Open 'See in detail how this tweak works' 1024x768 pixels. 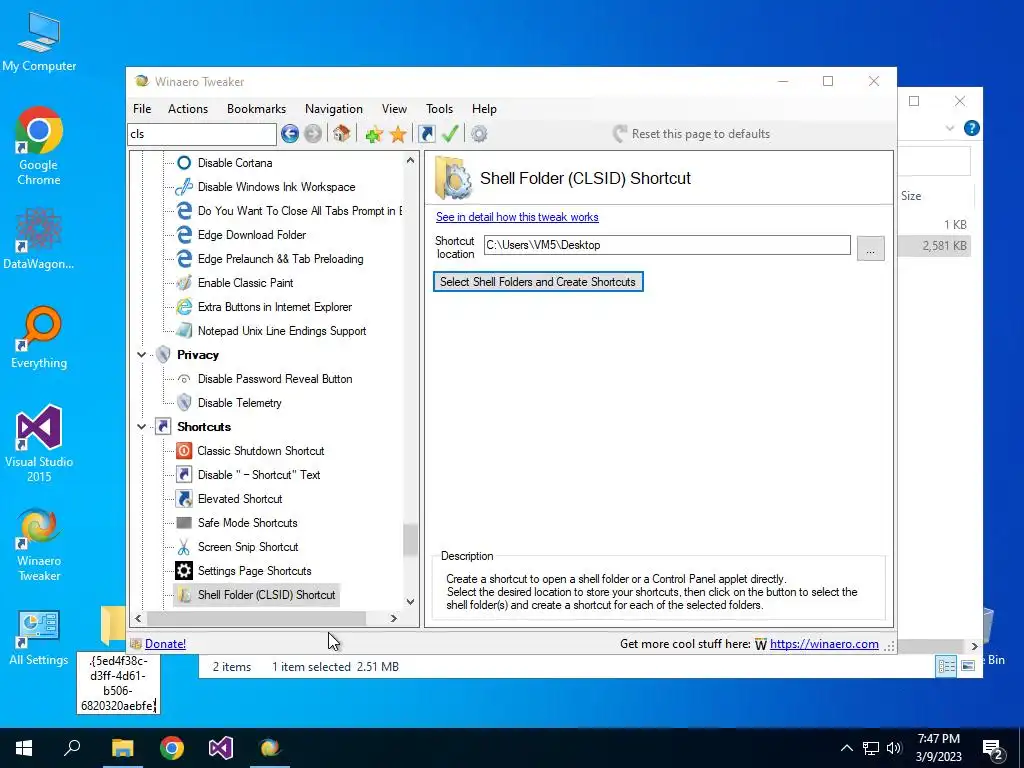(517, 217)
